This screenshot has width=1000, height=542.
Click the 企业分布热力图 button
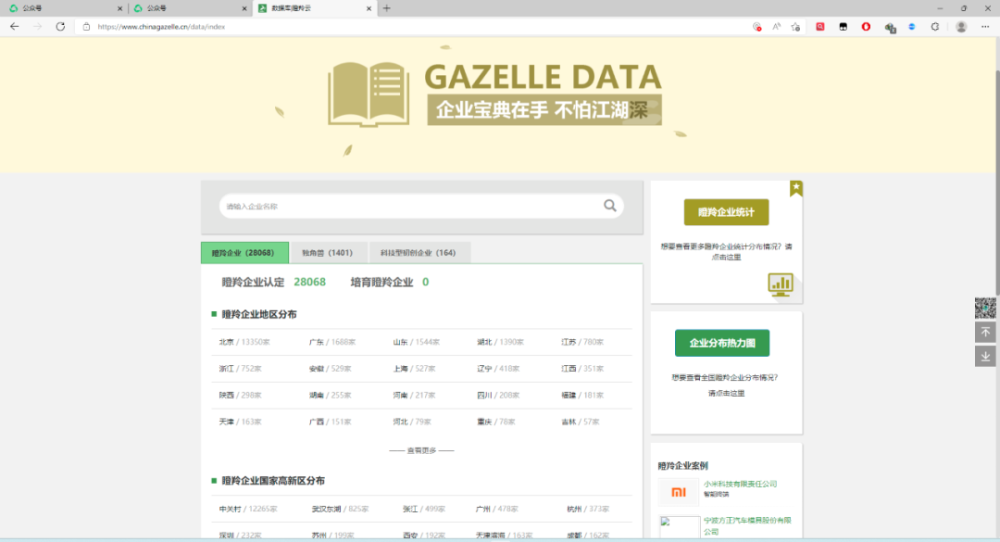click(722, 343)
